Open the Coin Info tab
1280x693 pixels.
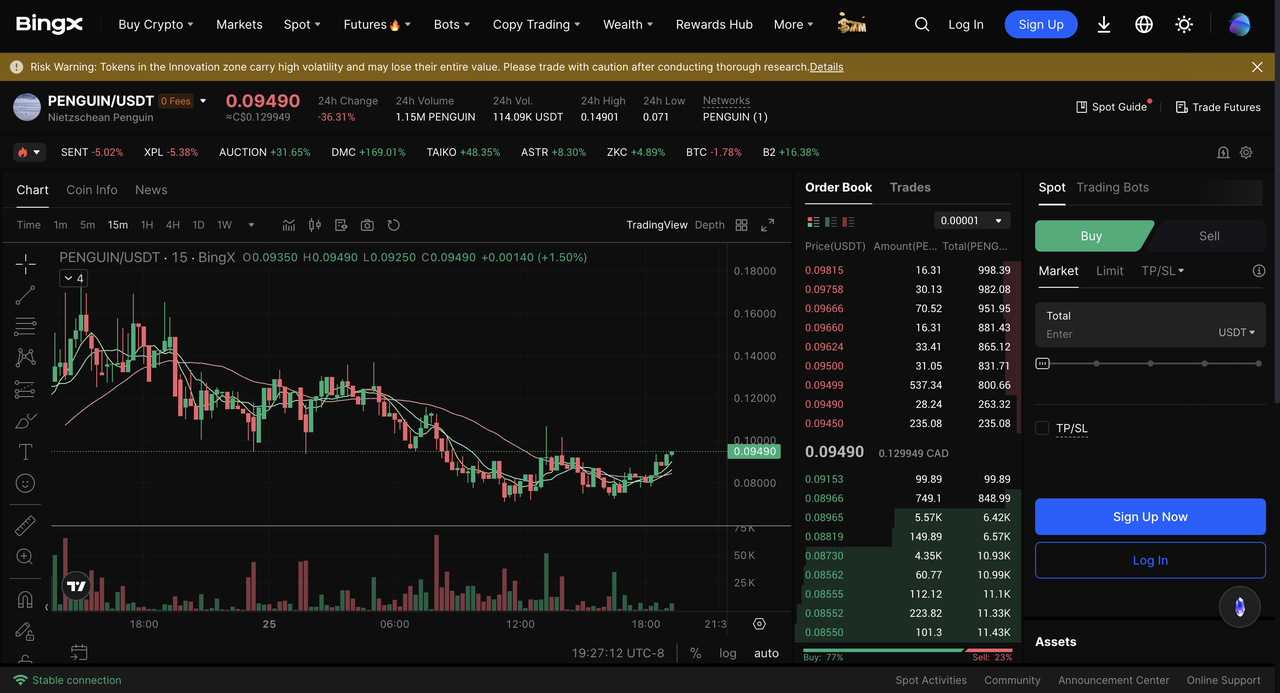pyautogui.click(x=92, y=190)
